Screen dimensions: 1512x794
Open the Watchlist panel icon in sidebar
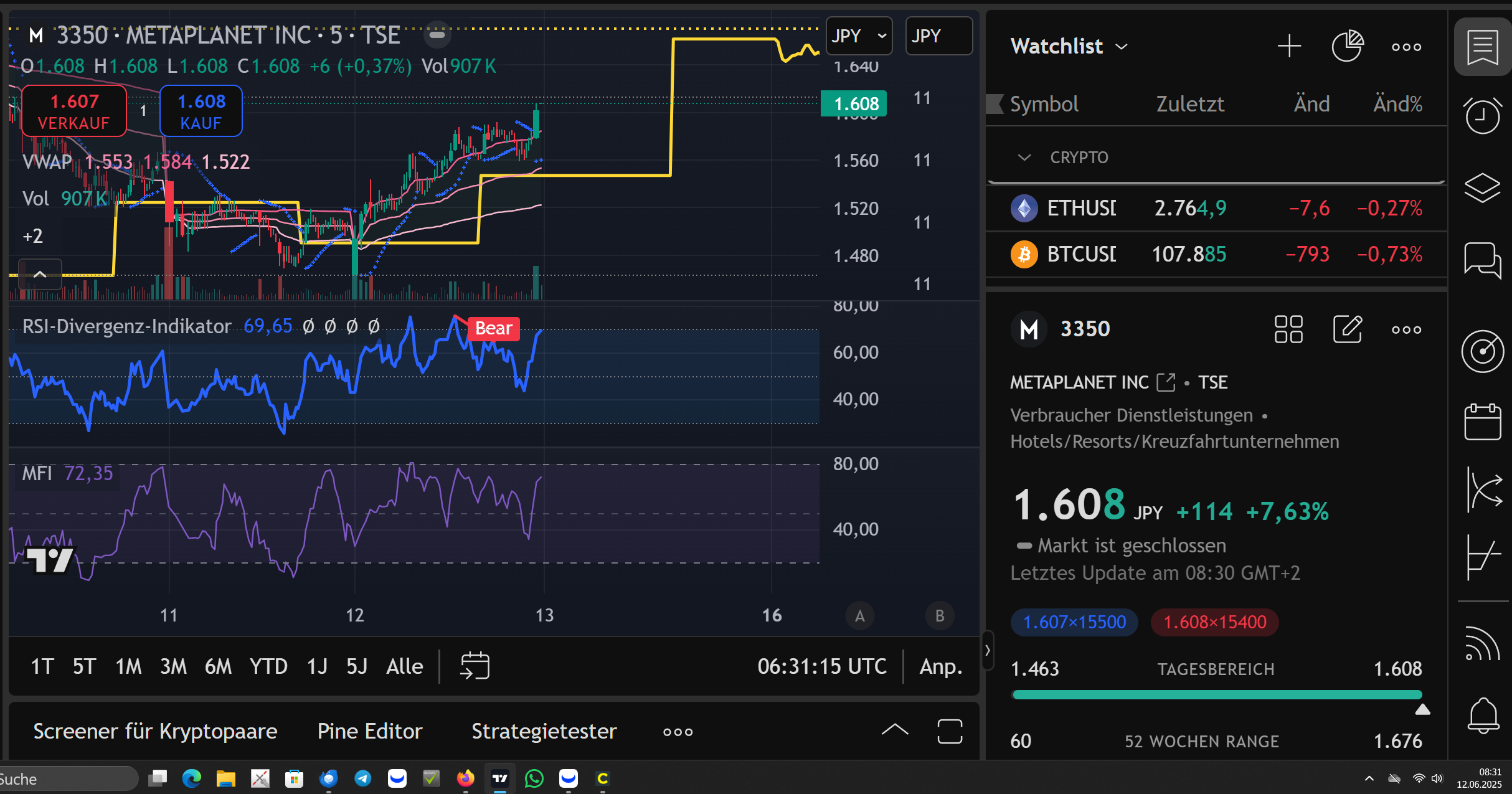point(1482,47)
